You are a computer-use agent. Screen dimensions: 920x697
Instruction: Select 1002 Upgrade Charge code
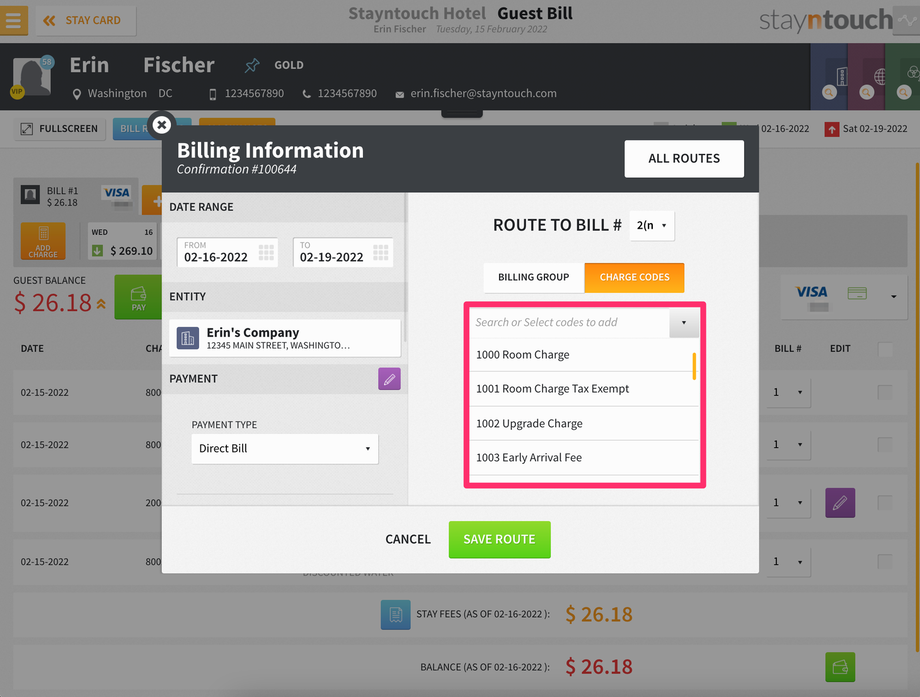[x=584, y=424]
